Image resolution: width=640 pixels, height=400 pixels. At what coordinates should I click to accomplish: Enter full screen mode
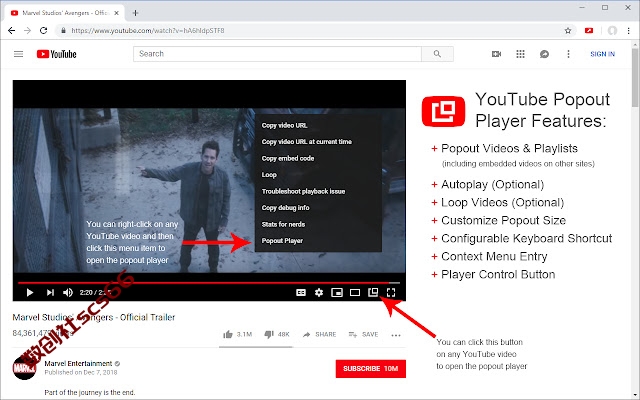[391, 292]
